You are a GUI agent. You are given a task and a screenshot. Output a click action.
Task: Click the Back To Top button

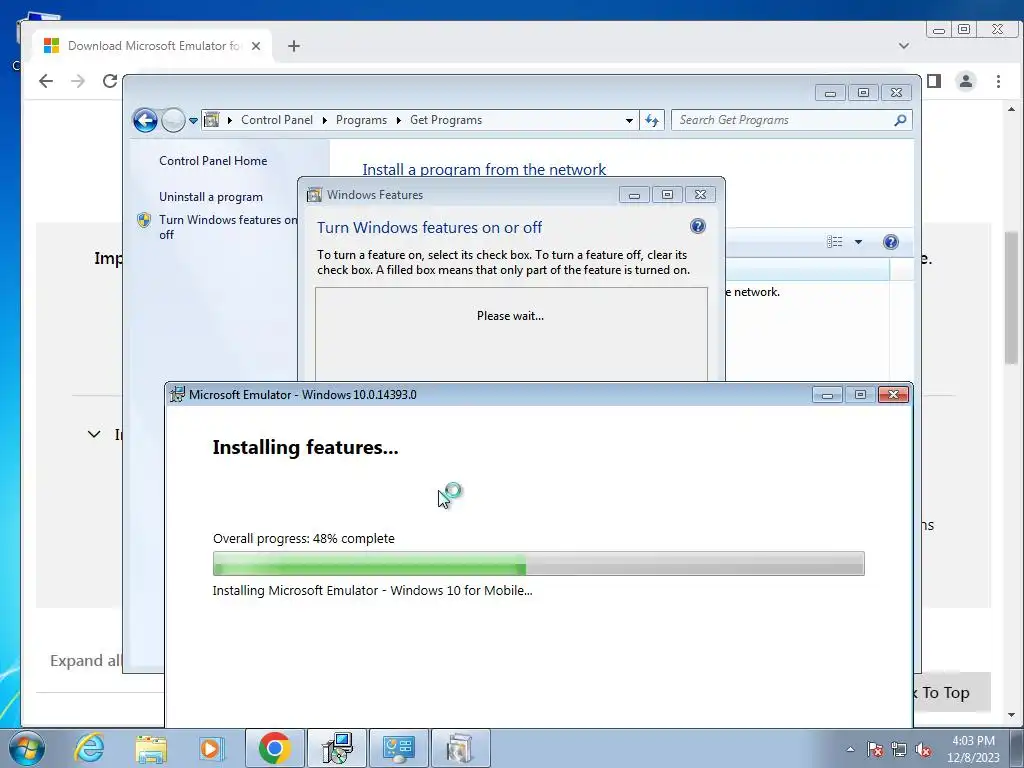coord(952,692)
